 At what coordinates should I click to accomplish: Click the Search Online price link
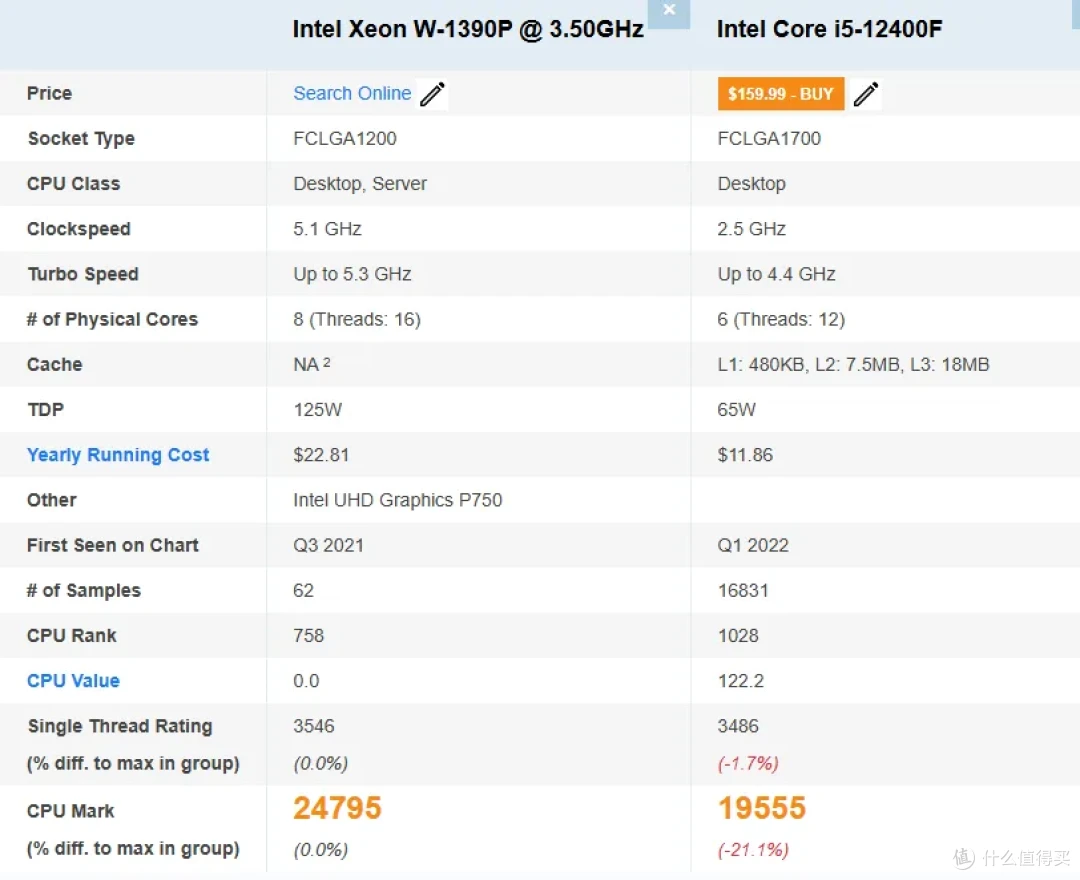[x=352, y=93]
